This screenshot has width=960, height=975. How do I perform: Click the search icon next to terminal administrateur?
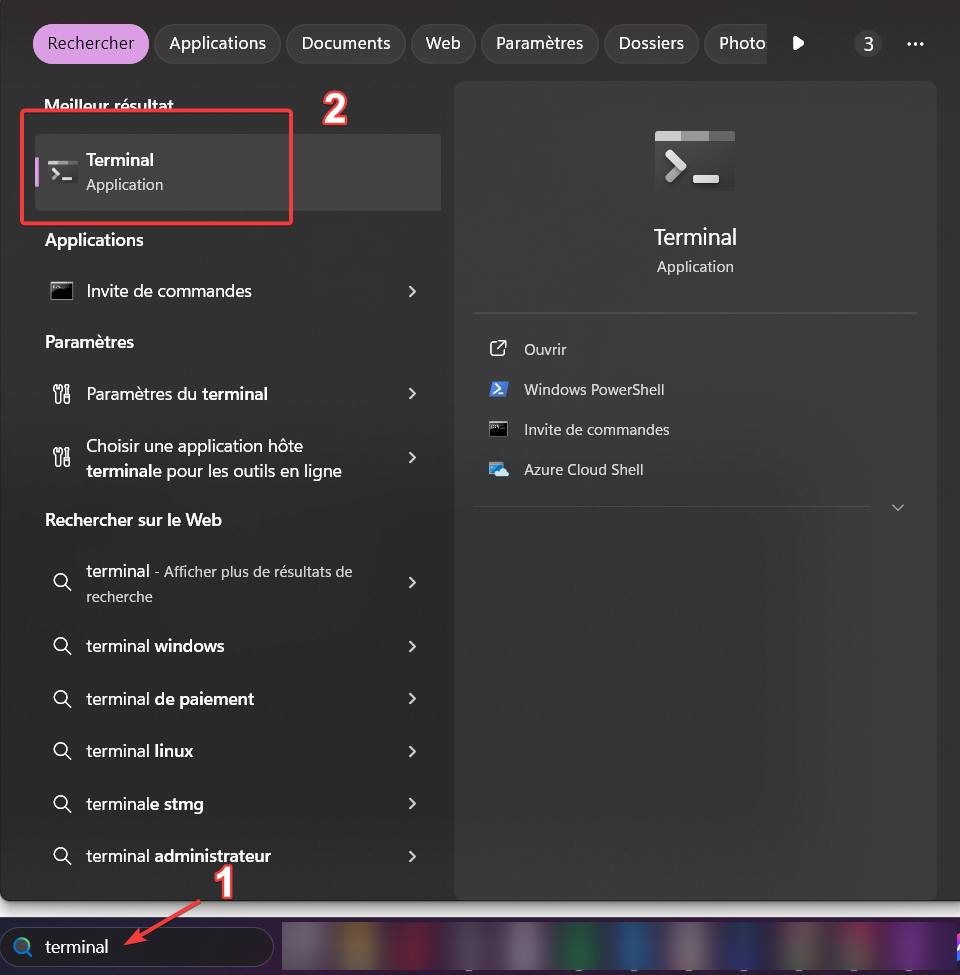click(62, 856)
